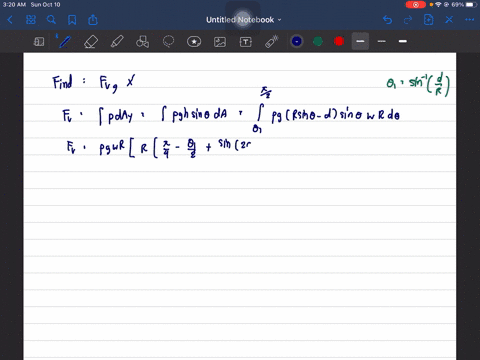Image resolution: width=480 pixels, height=360 pixels.
Task: Open the search magnifier
Action: pyautogui.click(x=51, y=20)
